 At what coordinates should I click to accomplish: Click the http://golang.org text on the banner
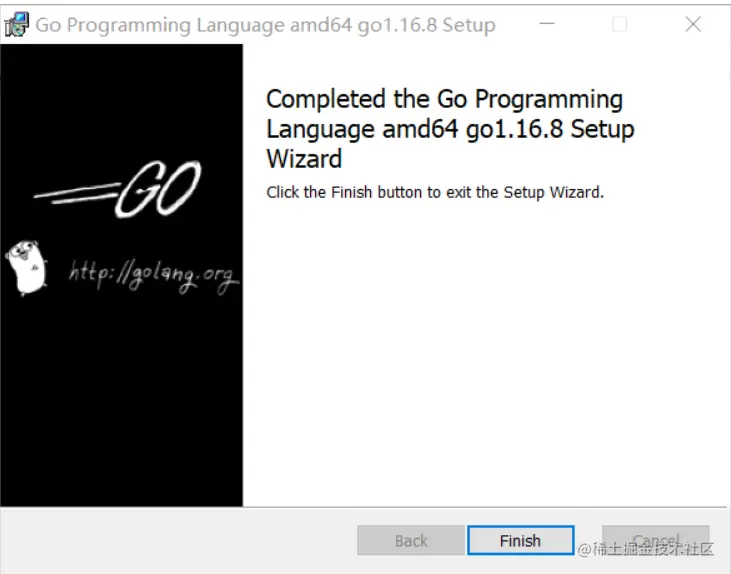[x=153, y=275]
